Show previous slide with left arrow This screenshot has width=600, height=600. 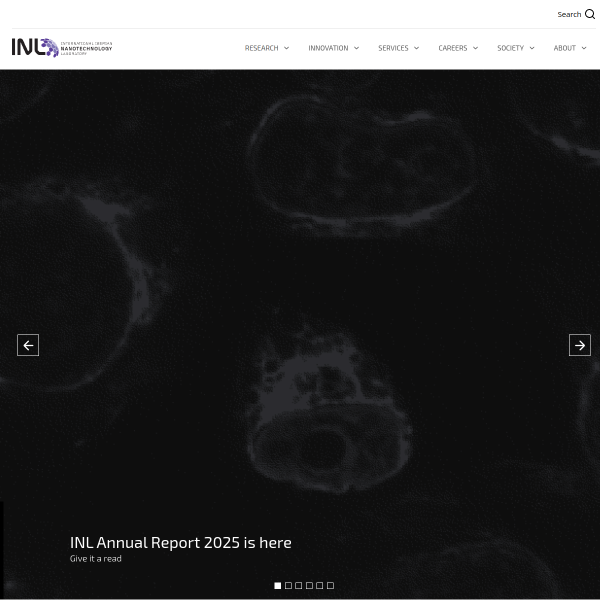coord(28,345)
